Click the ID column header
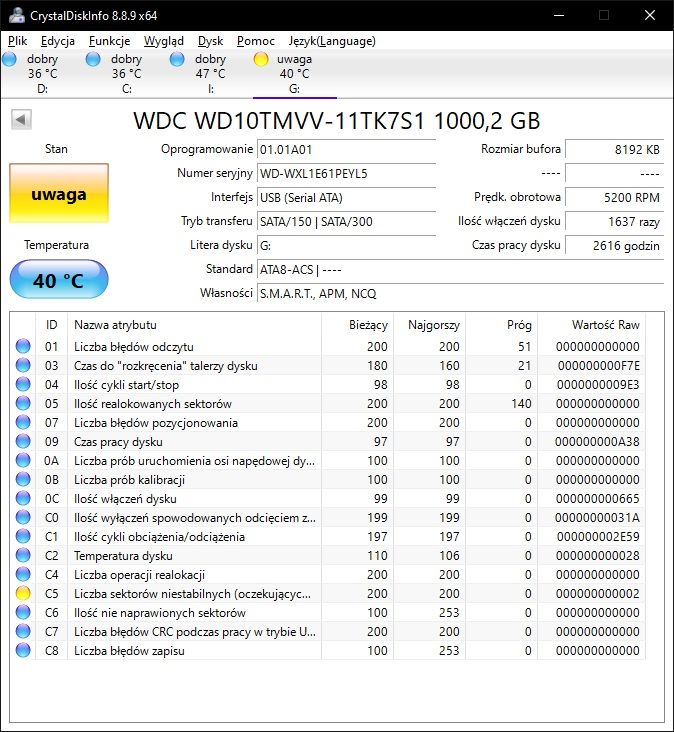The image size is (674, 732). pyautogui.click(x=51, y=325)
